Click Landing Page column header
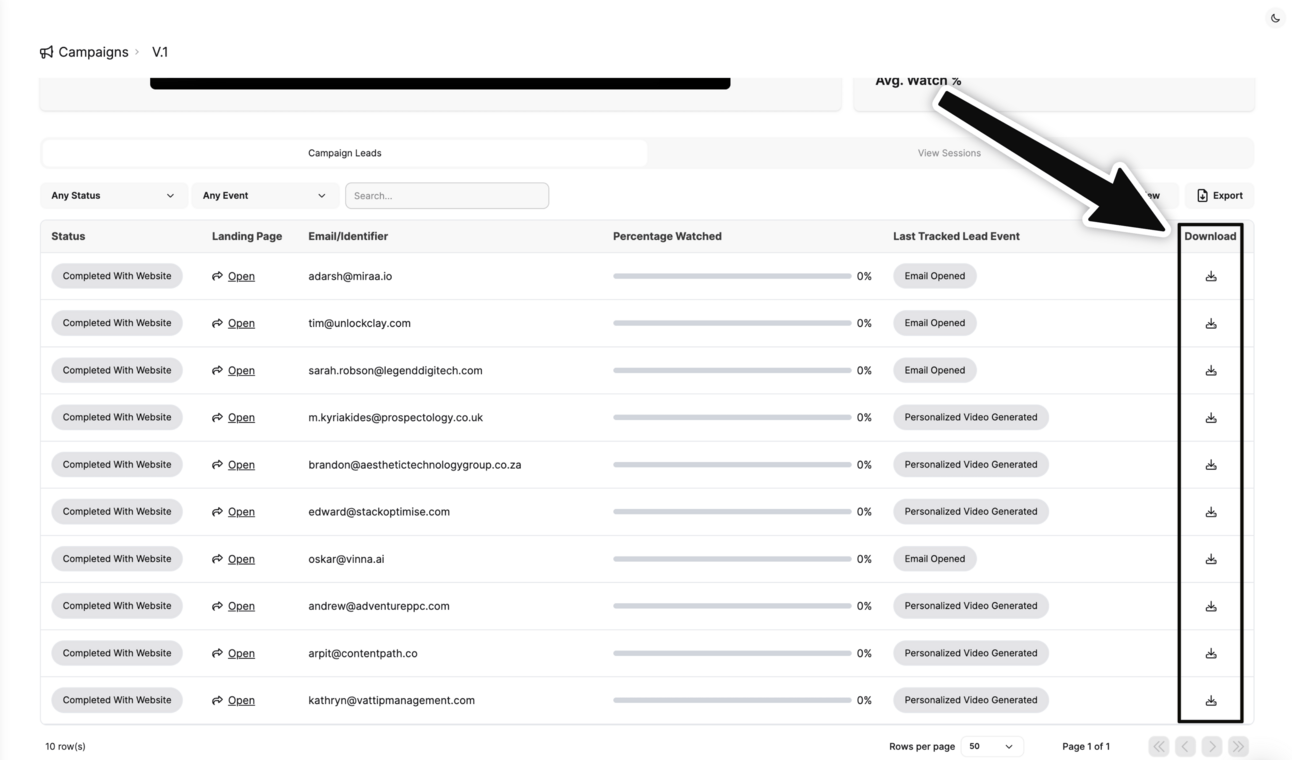This screenshot has width=1292, height=760. [x=247, y=236]
